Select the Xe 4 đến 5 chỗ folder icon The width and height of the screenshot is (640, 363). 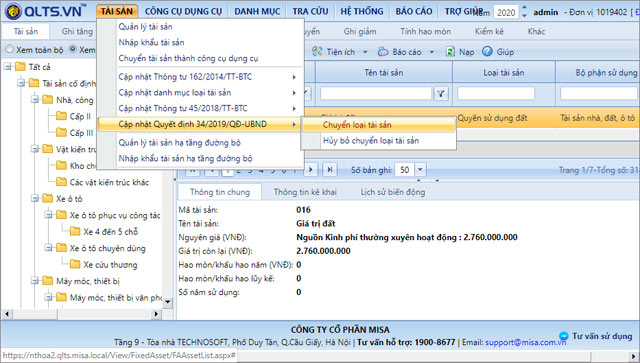75,232
